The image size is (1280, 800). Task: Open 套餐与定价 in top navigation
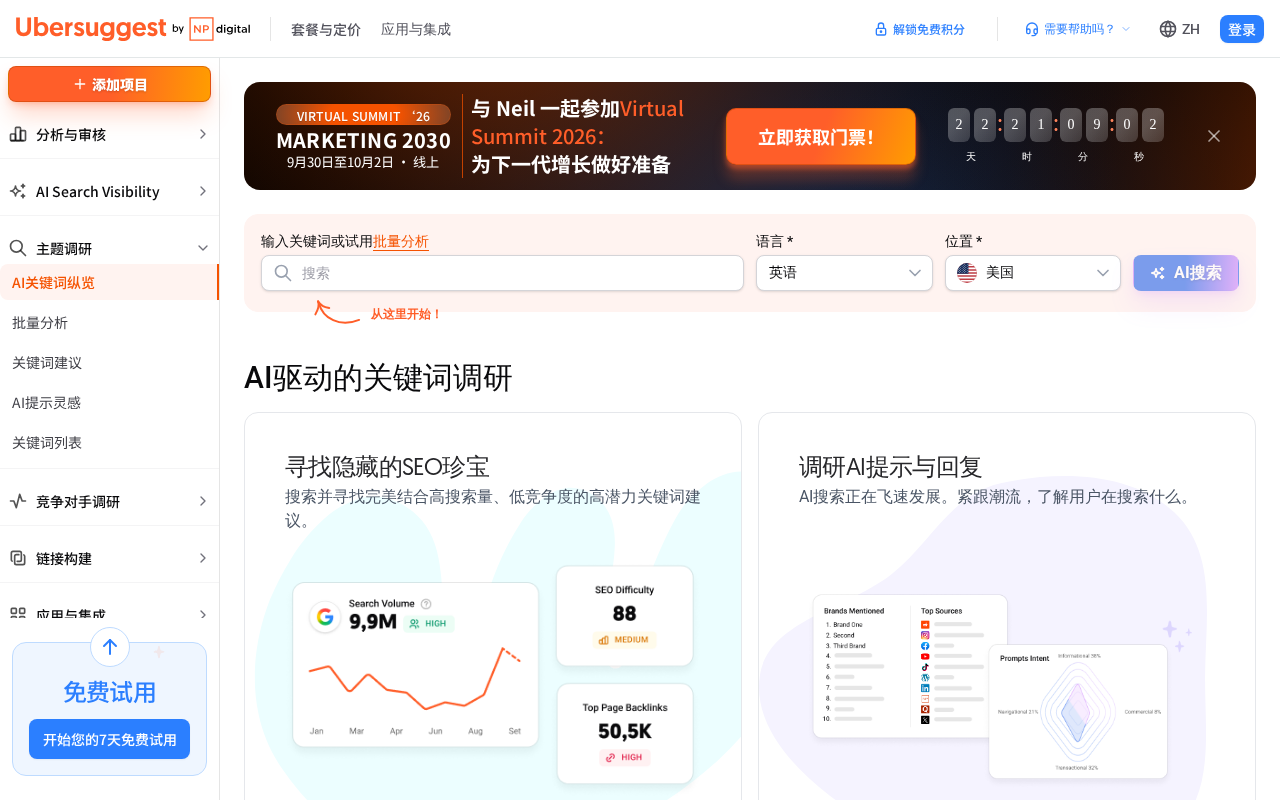pos(326,29)
